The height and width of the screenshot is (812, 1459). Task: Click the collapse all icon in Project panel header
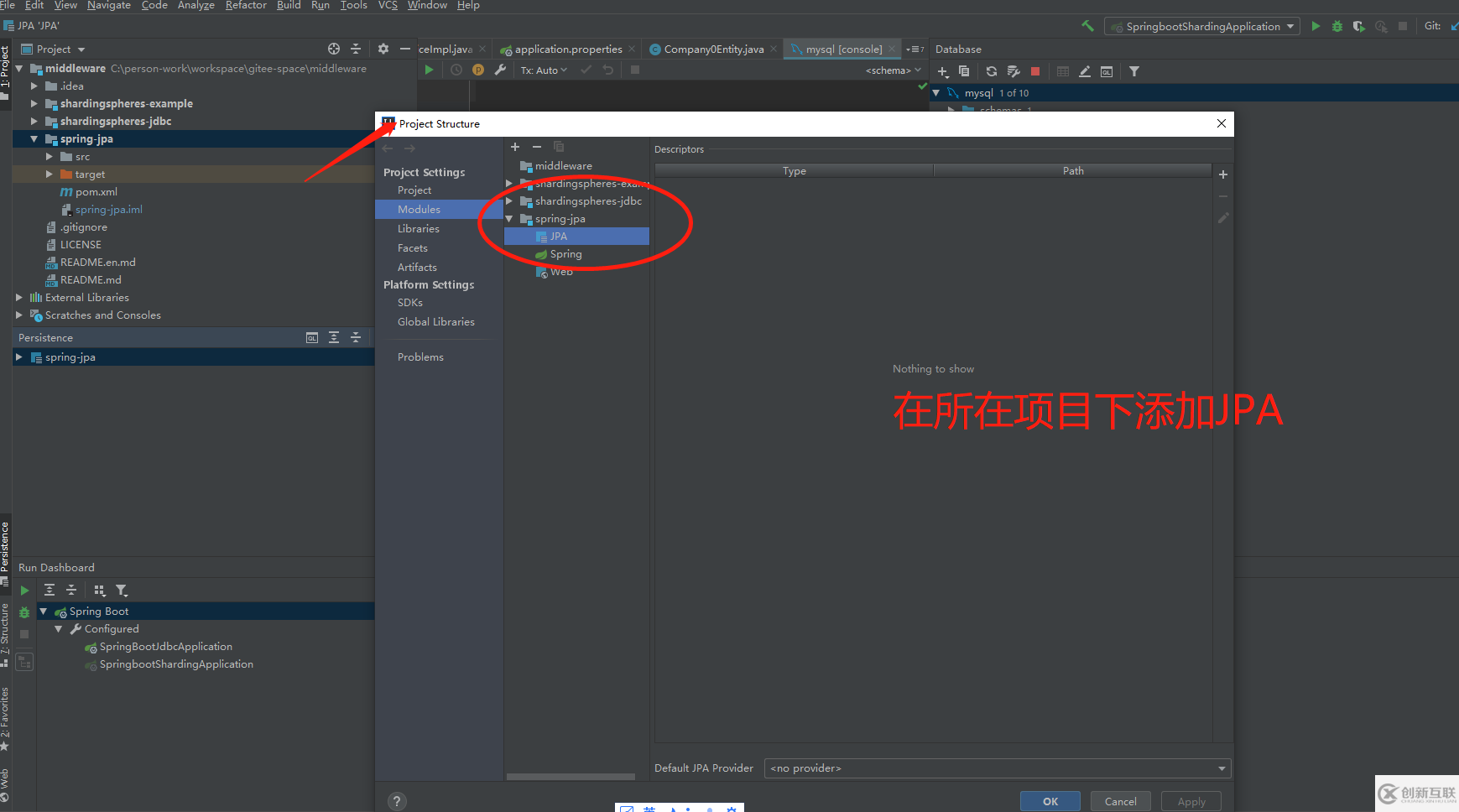(356, 49)
